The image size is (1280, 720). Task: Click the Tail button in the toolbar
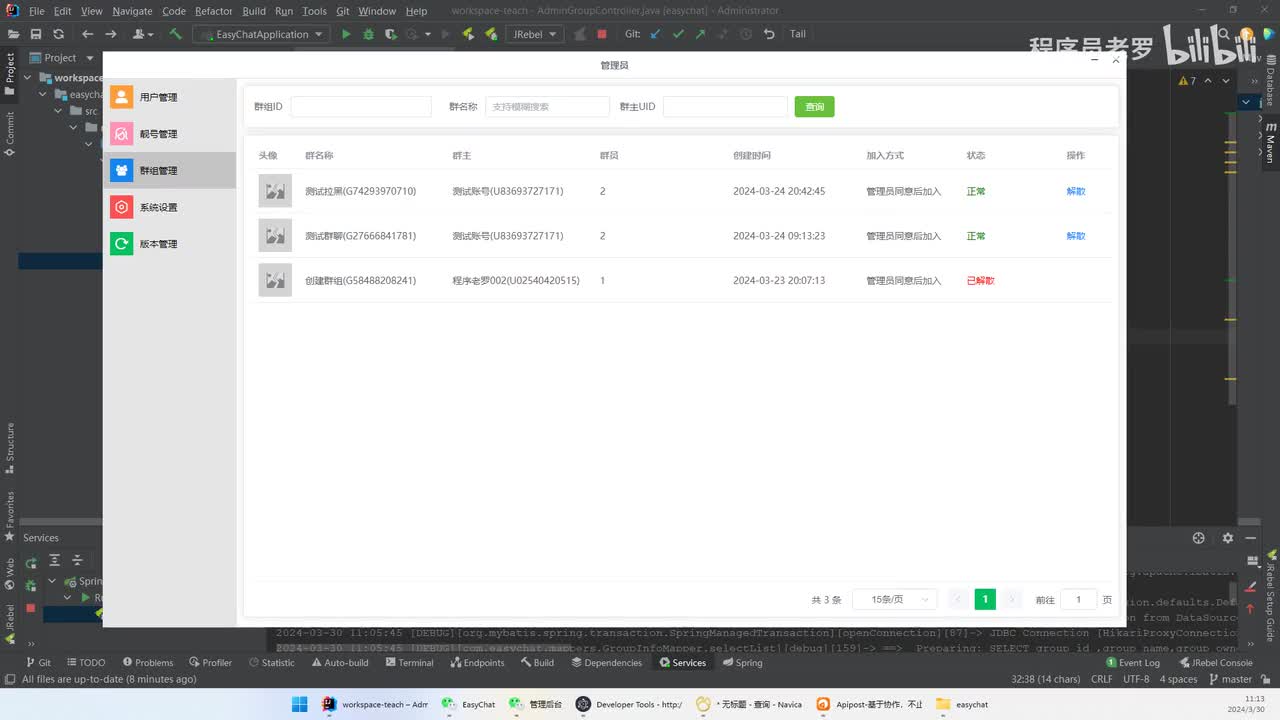point(798,34)
